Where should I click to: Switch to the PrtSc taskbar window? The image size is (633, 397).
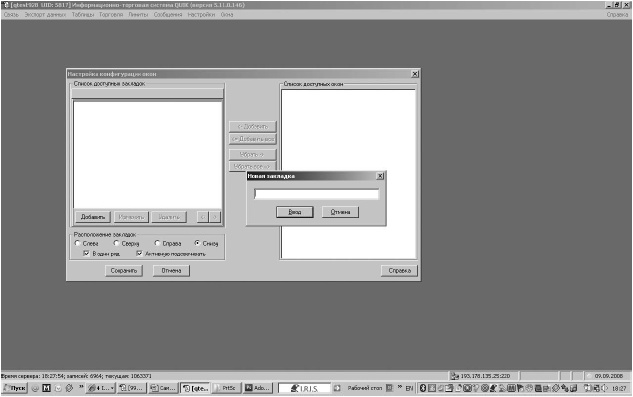tap(226, 388)
